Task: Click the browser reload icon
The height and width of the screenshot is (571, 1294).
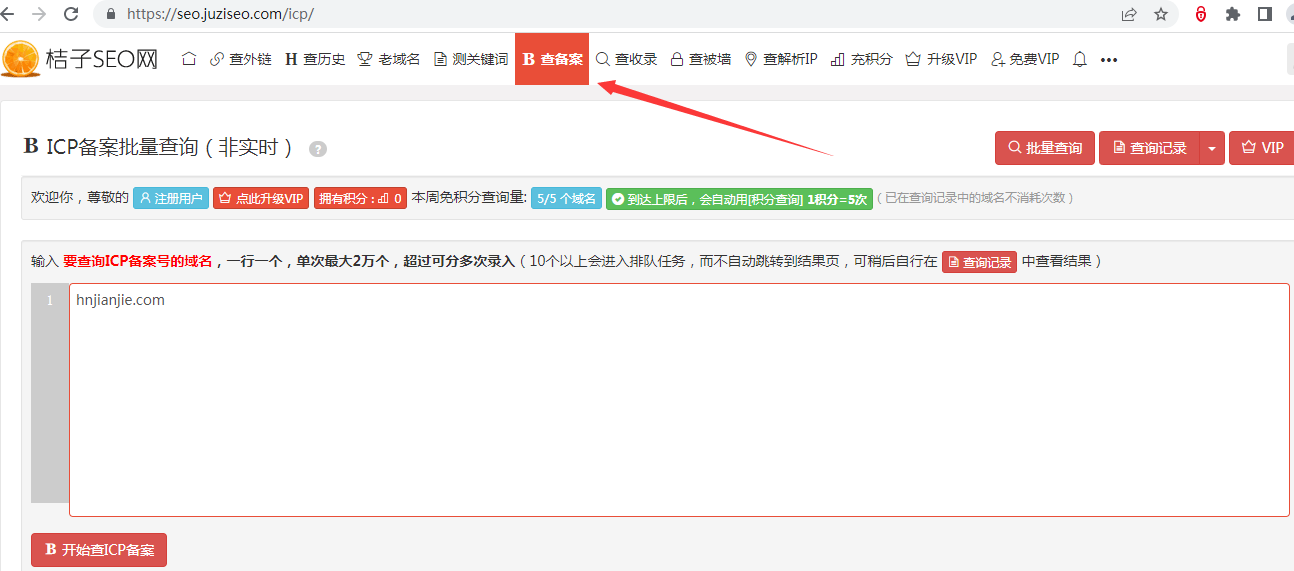Action: [x=71, y=14]
